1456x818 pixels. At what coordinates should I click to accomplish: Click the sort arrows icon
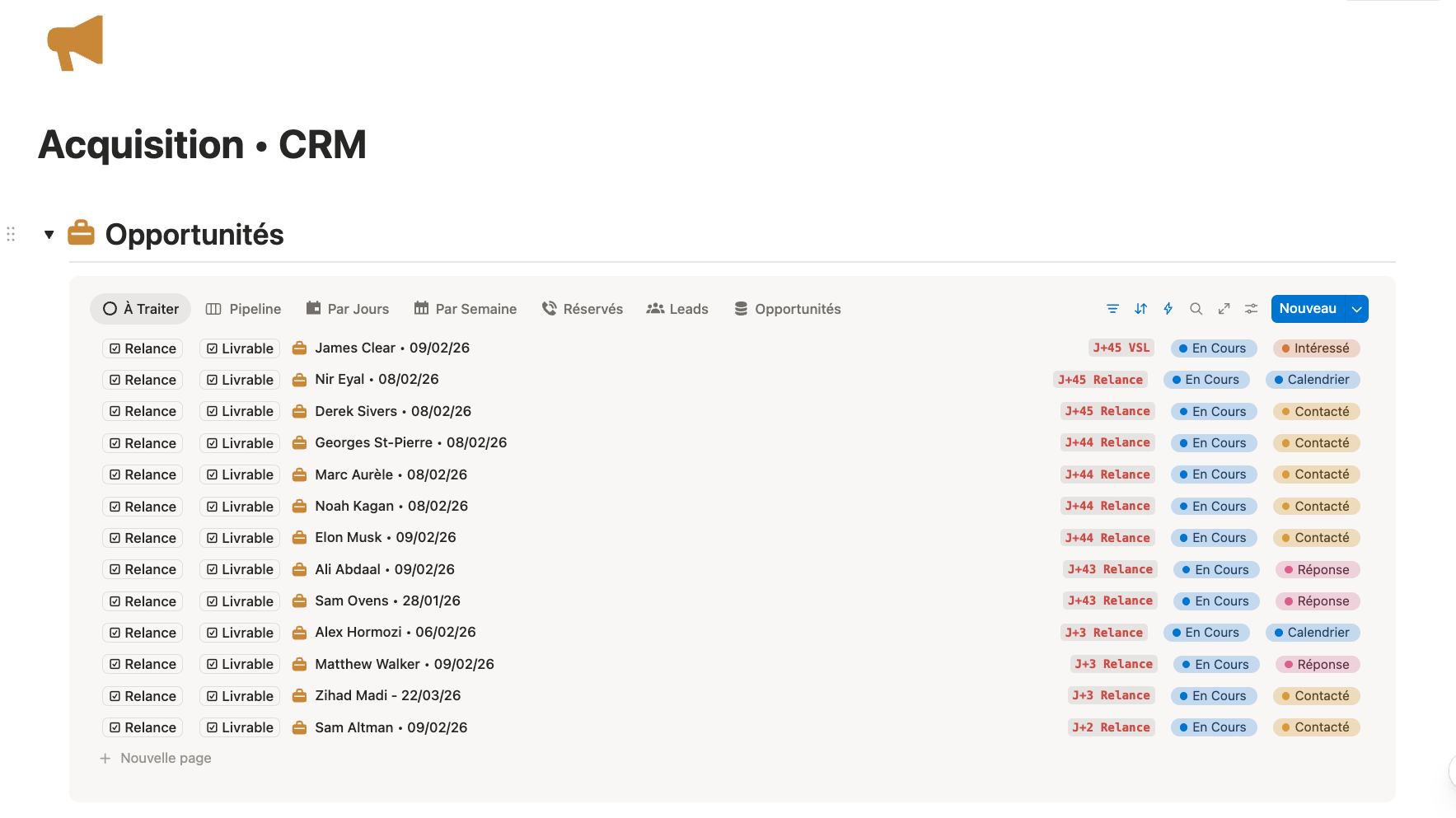point(1140,309)
